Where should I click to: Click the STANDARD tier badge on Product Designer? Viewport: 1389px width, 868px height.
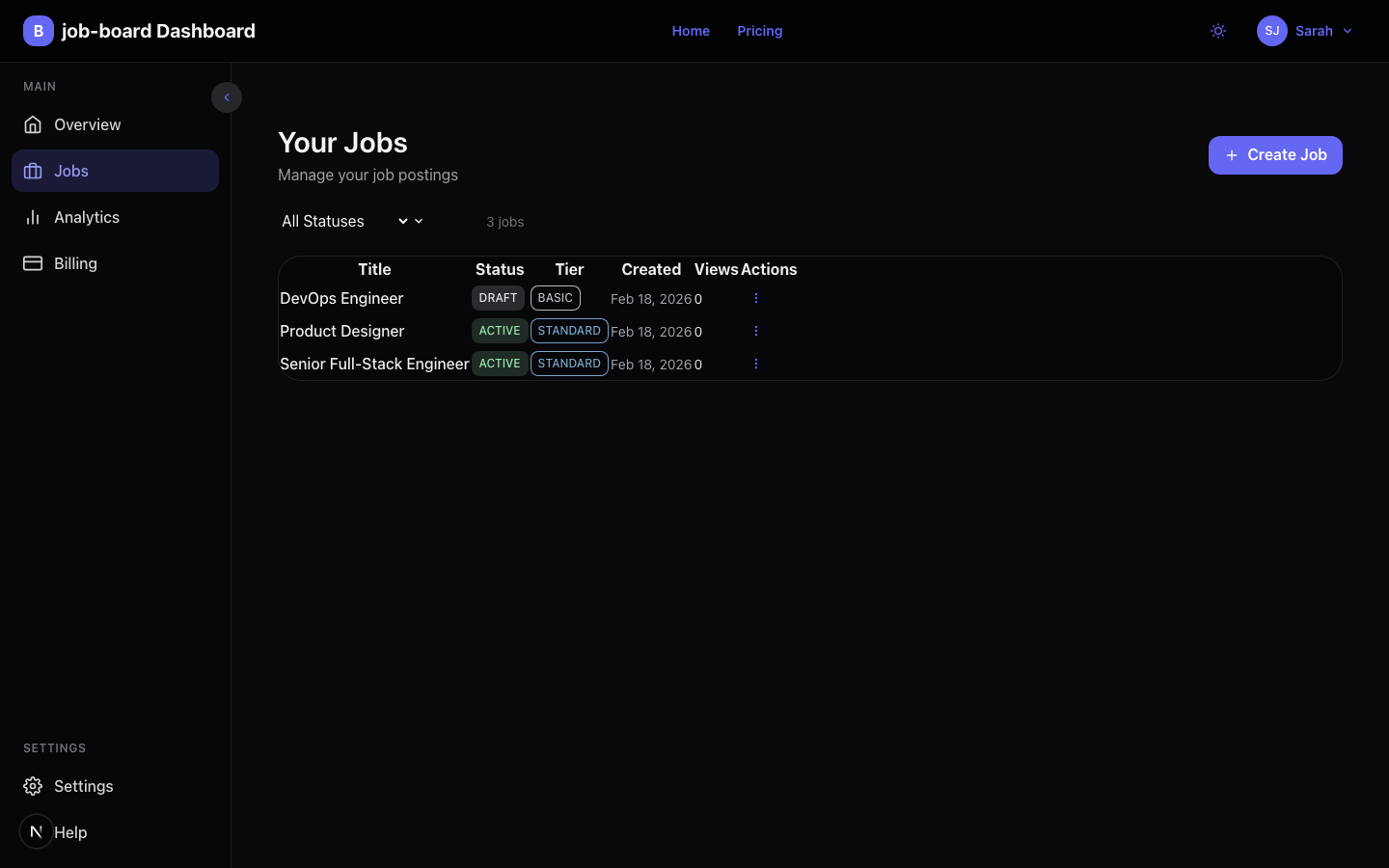coord(569,331)
